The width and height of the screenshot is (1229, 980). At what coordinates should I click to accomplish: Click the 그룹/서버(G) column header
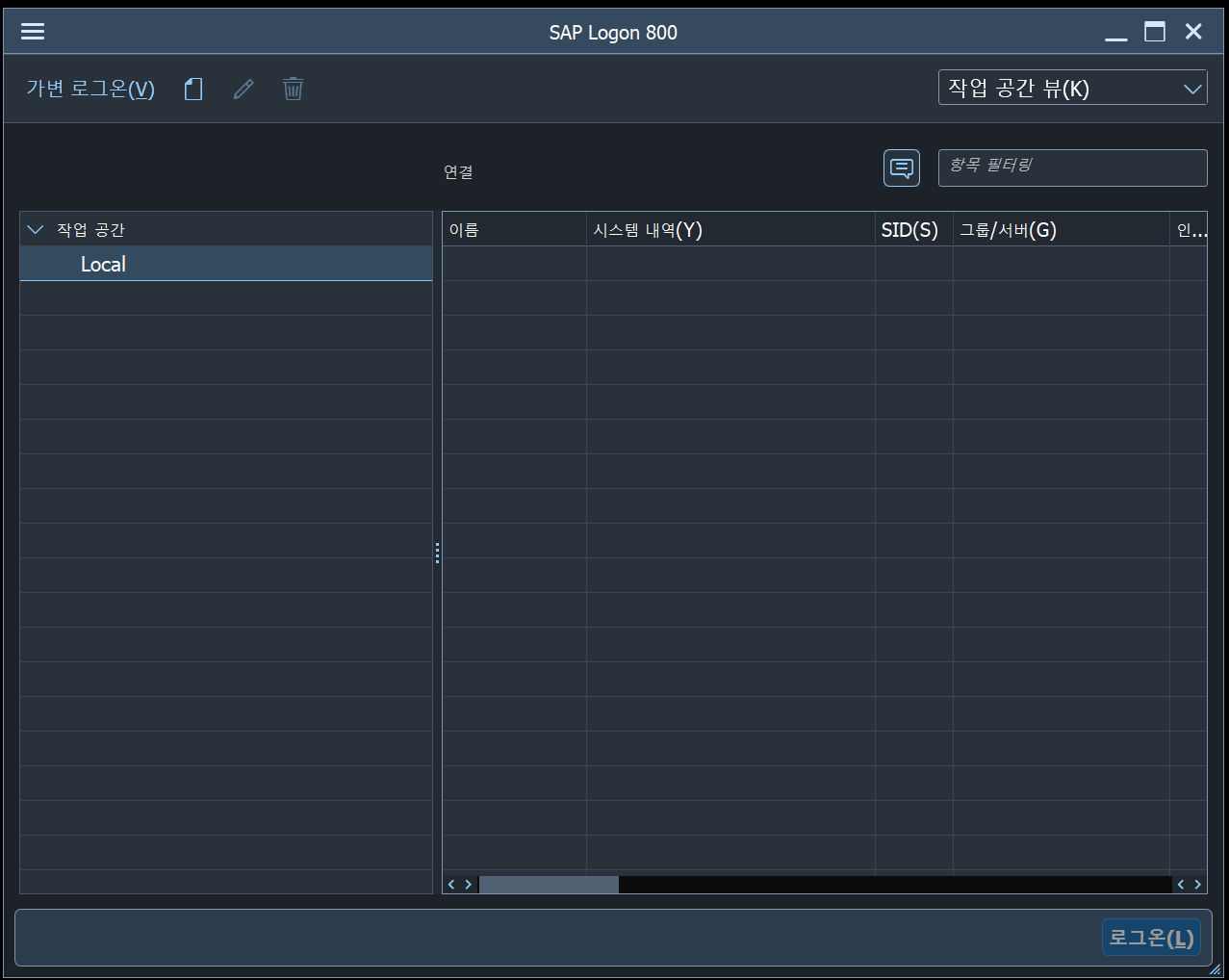click(1061, 229)
